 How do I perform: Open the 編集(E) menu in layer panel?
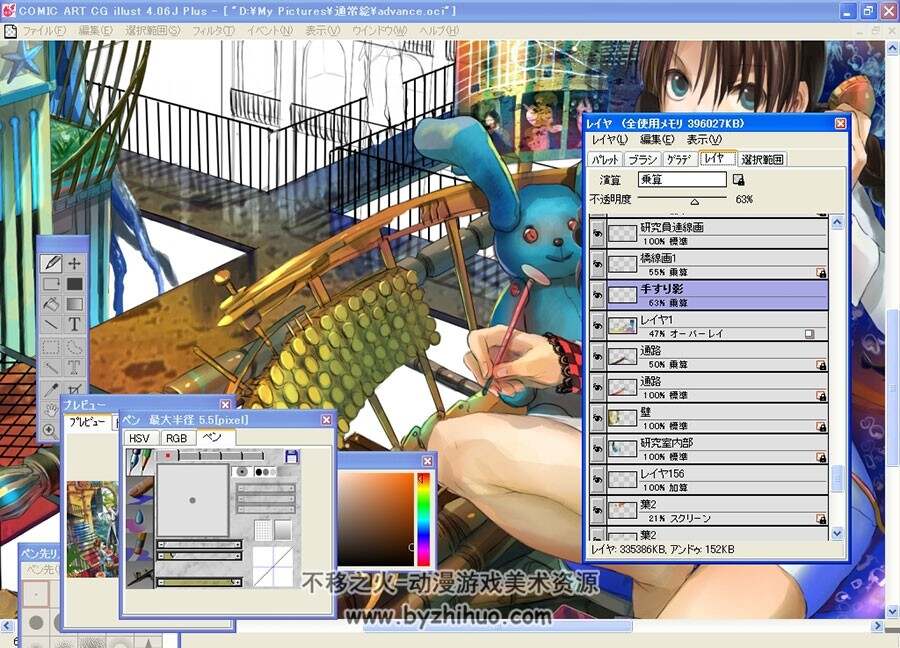click(657, 139)
